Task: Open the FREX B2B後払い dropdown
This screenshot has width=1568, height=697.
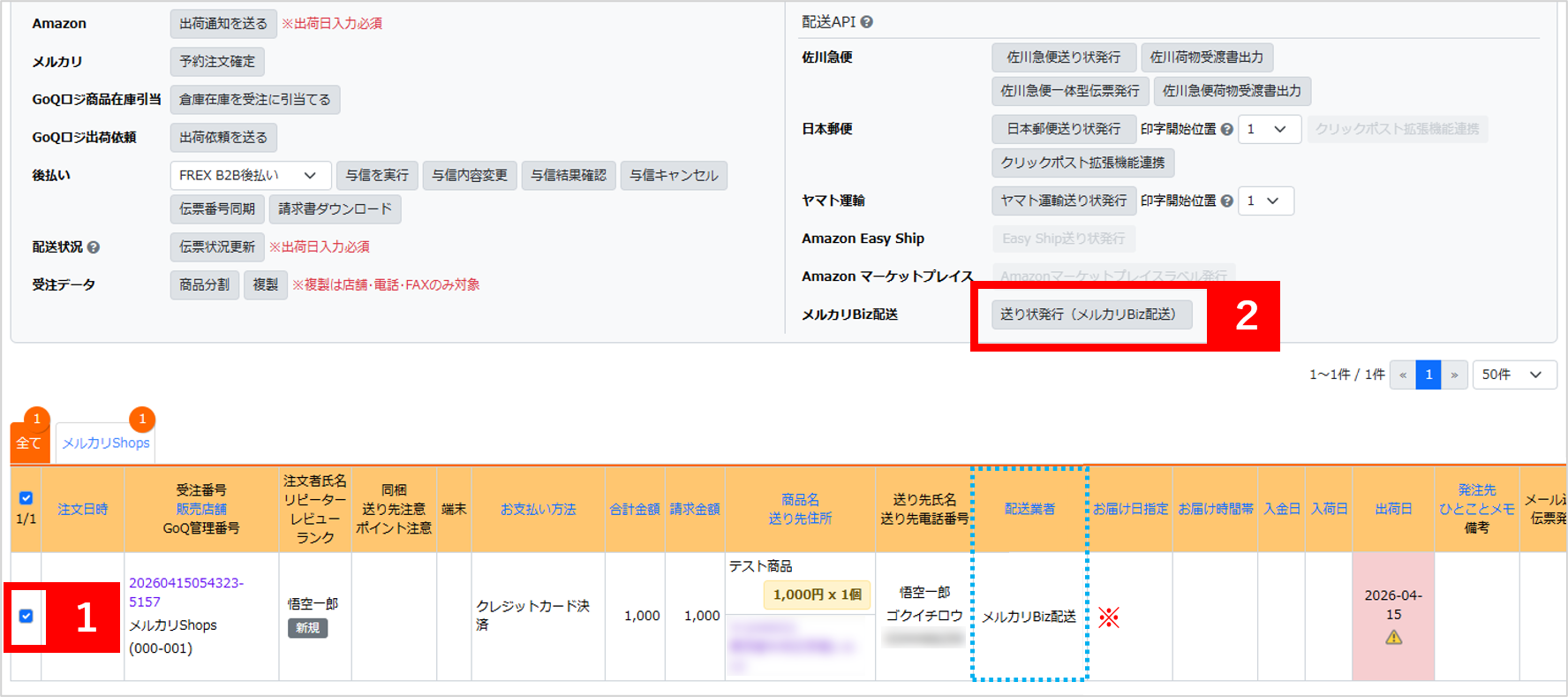Action: pyautogui.click(x=250, y=176)
